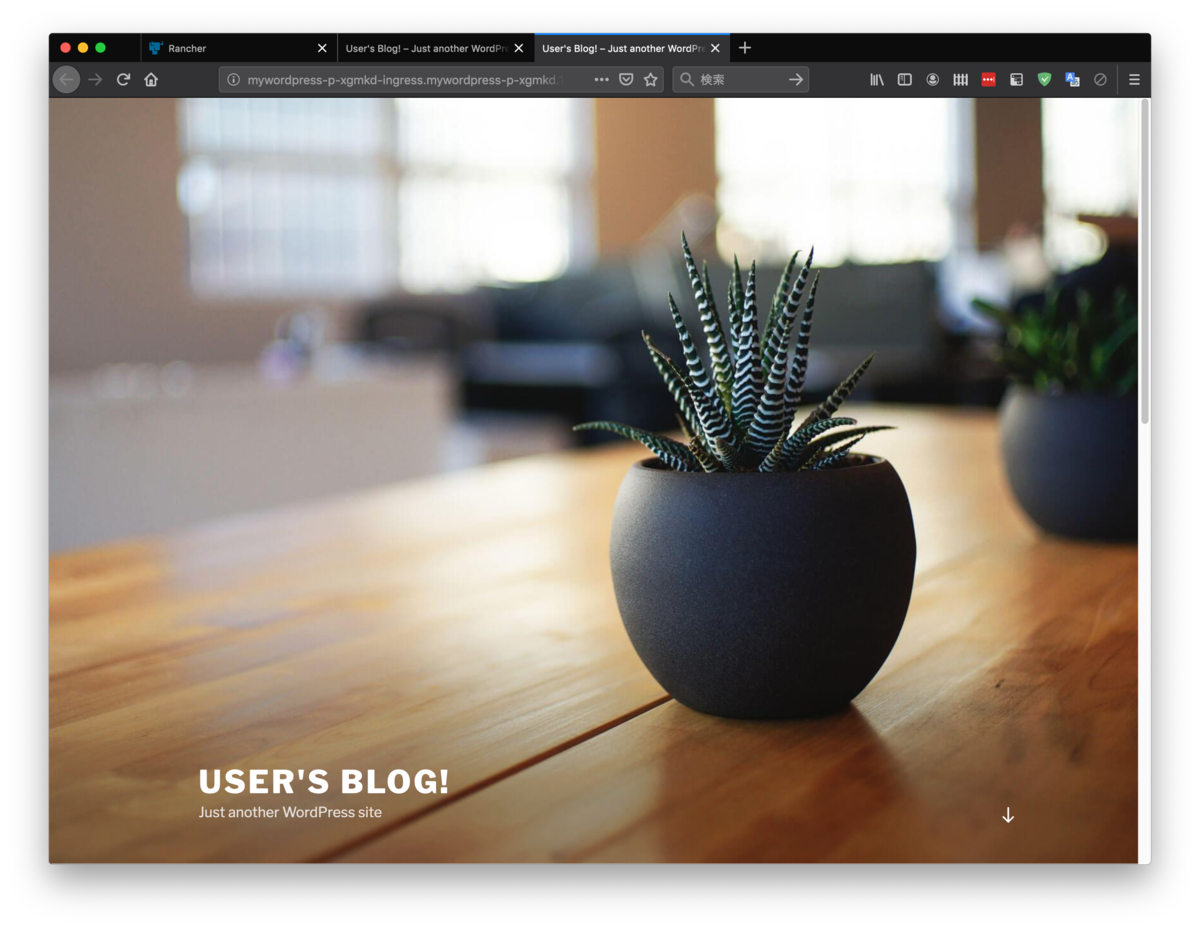This screenshot has height=929, width=1200.
Task: Click the Rancher tab favicon
Action: point(155,48)
